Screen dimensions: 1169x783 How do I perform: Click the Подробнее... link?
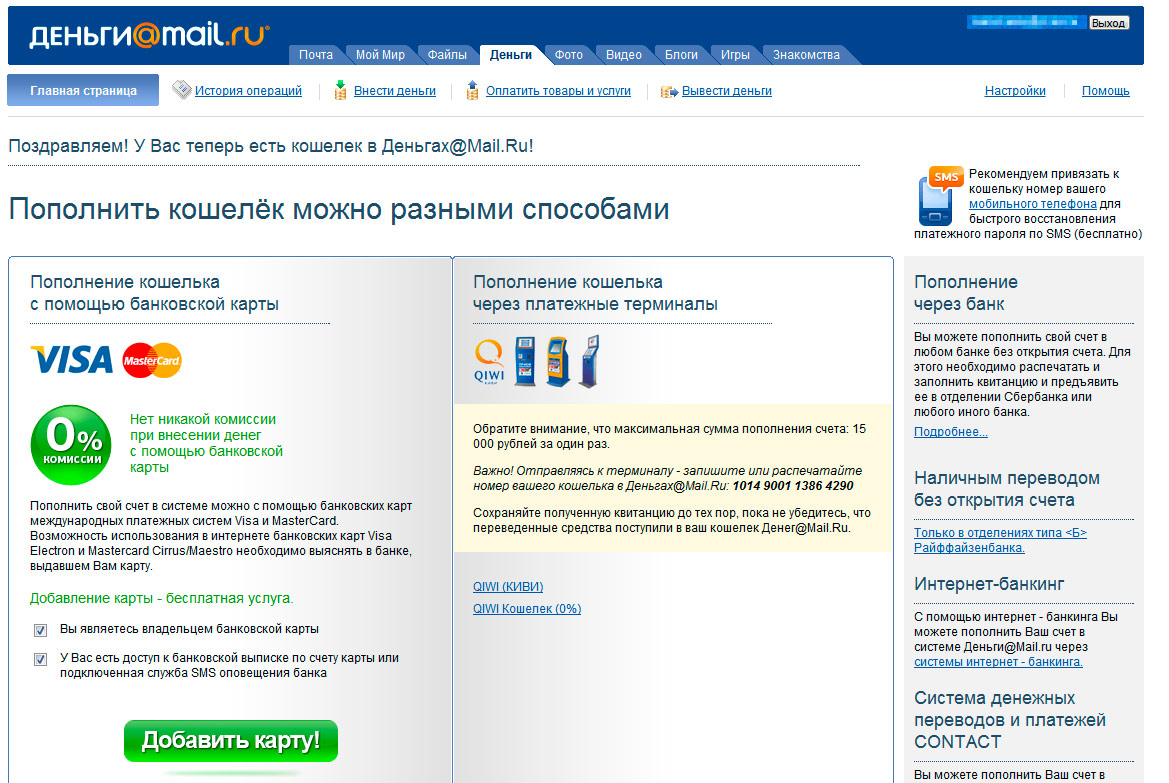click(951, 432)
